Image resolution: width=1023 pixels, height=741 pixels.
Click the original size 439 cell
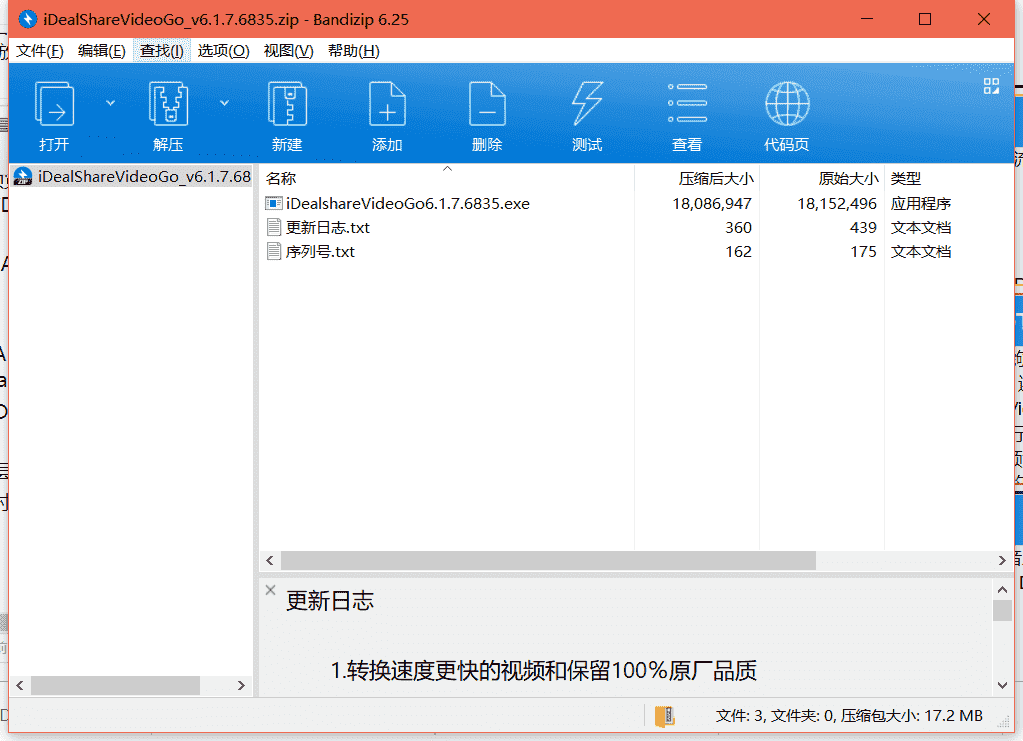coord(863,228)
